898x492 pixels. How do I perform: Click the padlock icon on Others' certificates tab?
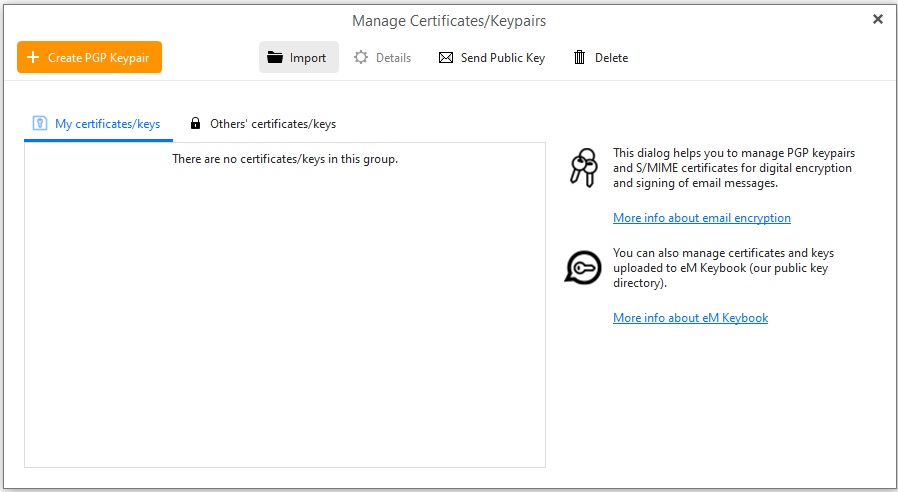point(195,123)
